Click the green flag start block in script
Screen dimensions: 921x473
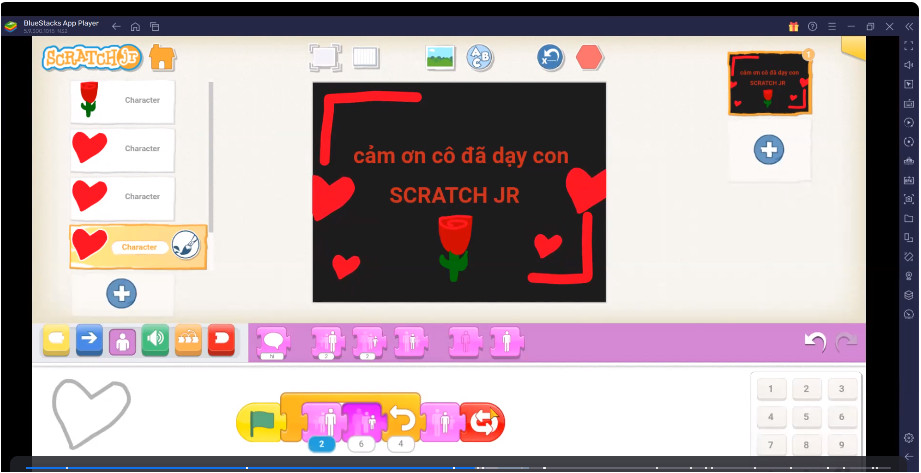[260, 422]
